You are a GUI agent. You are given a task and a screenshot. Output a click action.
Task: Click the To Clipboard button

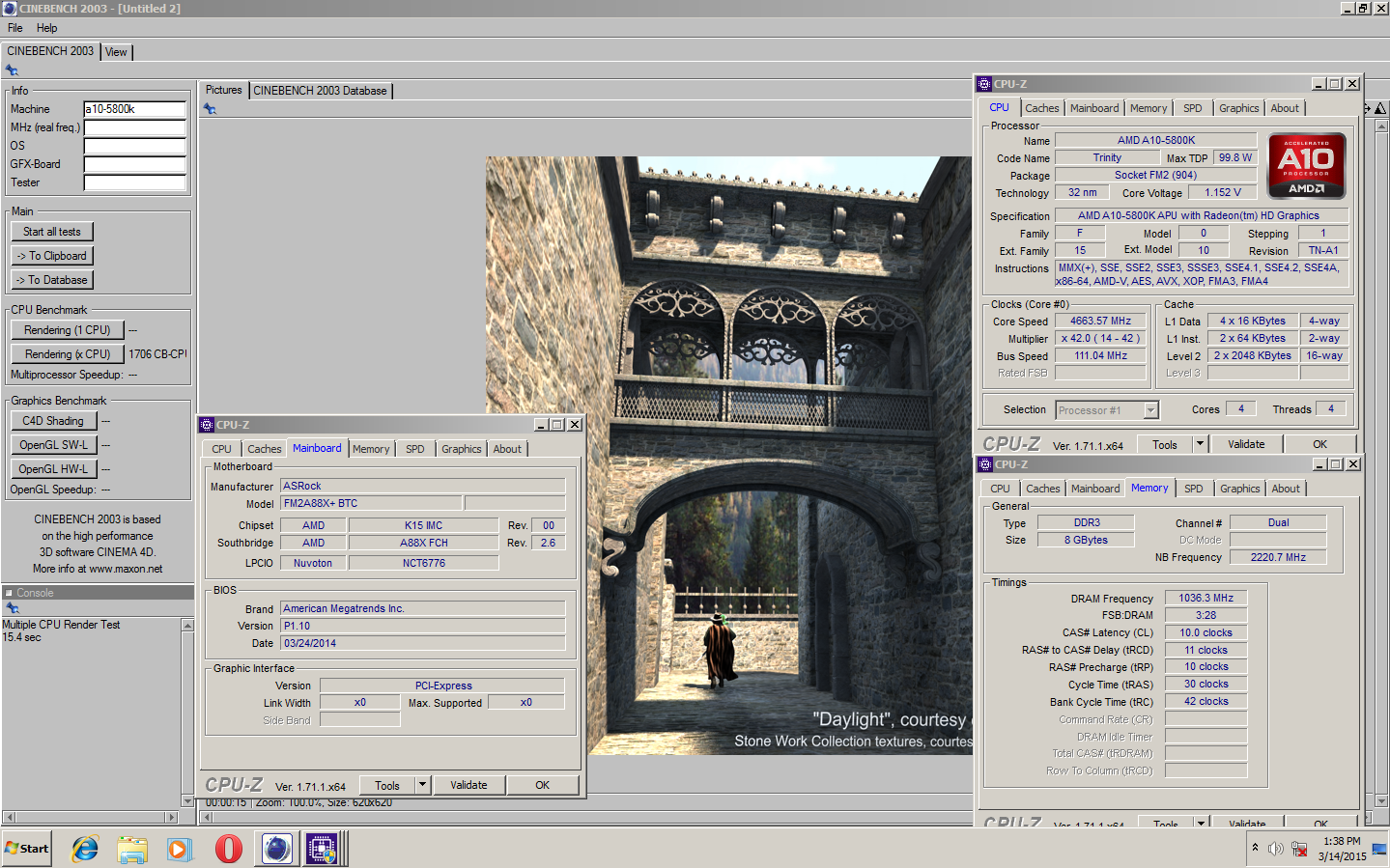point(52,256)
